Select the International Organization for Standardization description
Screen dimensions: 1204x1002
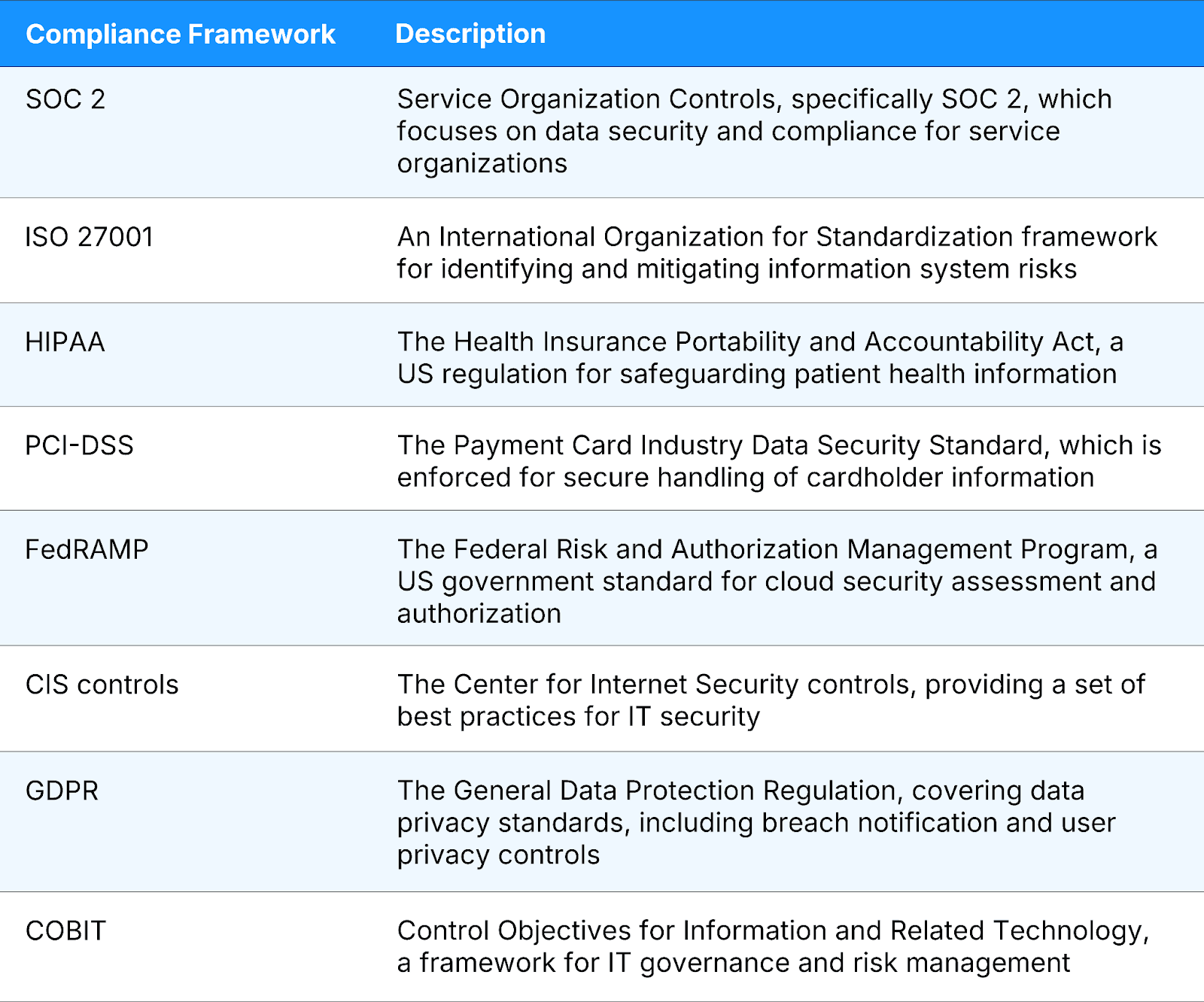(x=777, y=253)
